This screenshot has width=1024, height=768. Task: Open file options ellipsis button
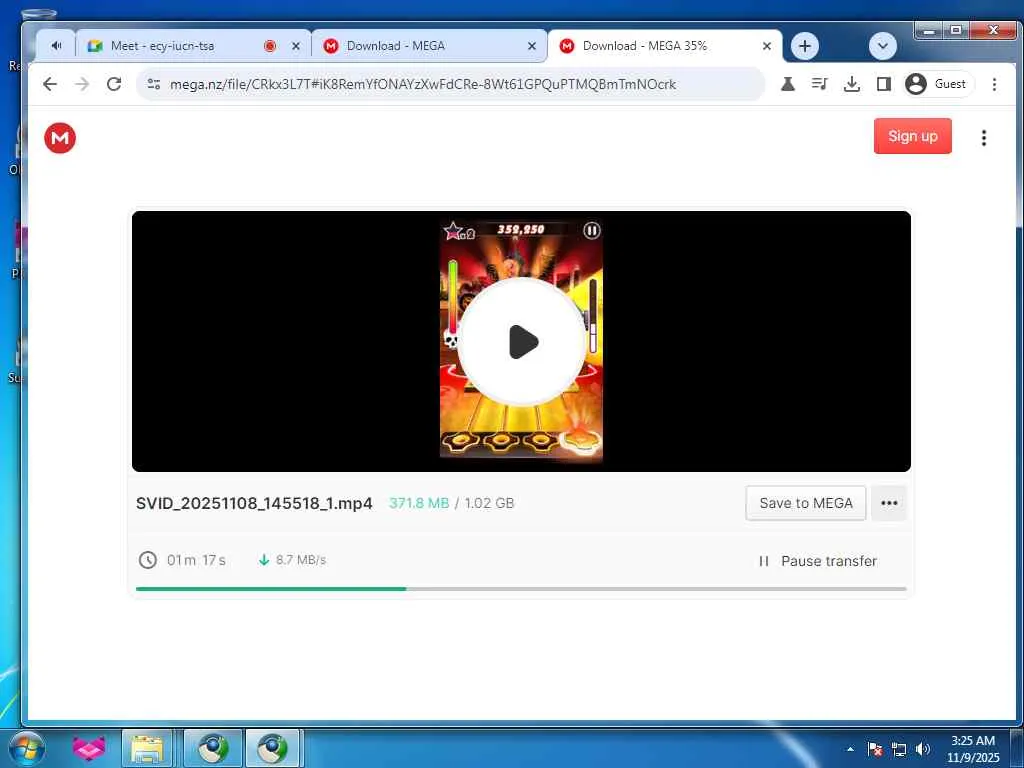click(x=889, y=503)
